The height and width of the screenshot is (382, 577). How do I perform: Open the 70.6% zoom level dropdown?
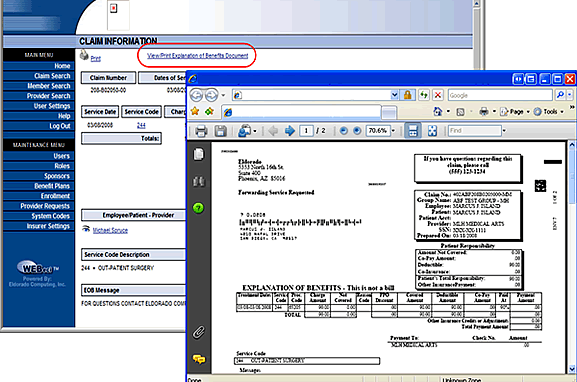pos(393,131)
